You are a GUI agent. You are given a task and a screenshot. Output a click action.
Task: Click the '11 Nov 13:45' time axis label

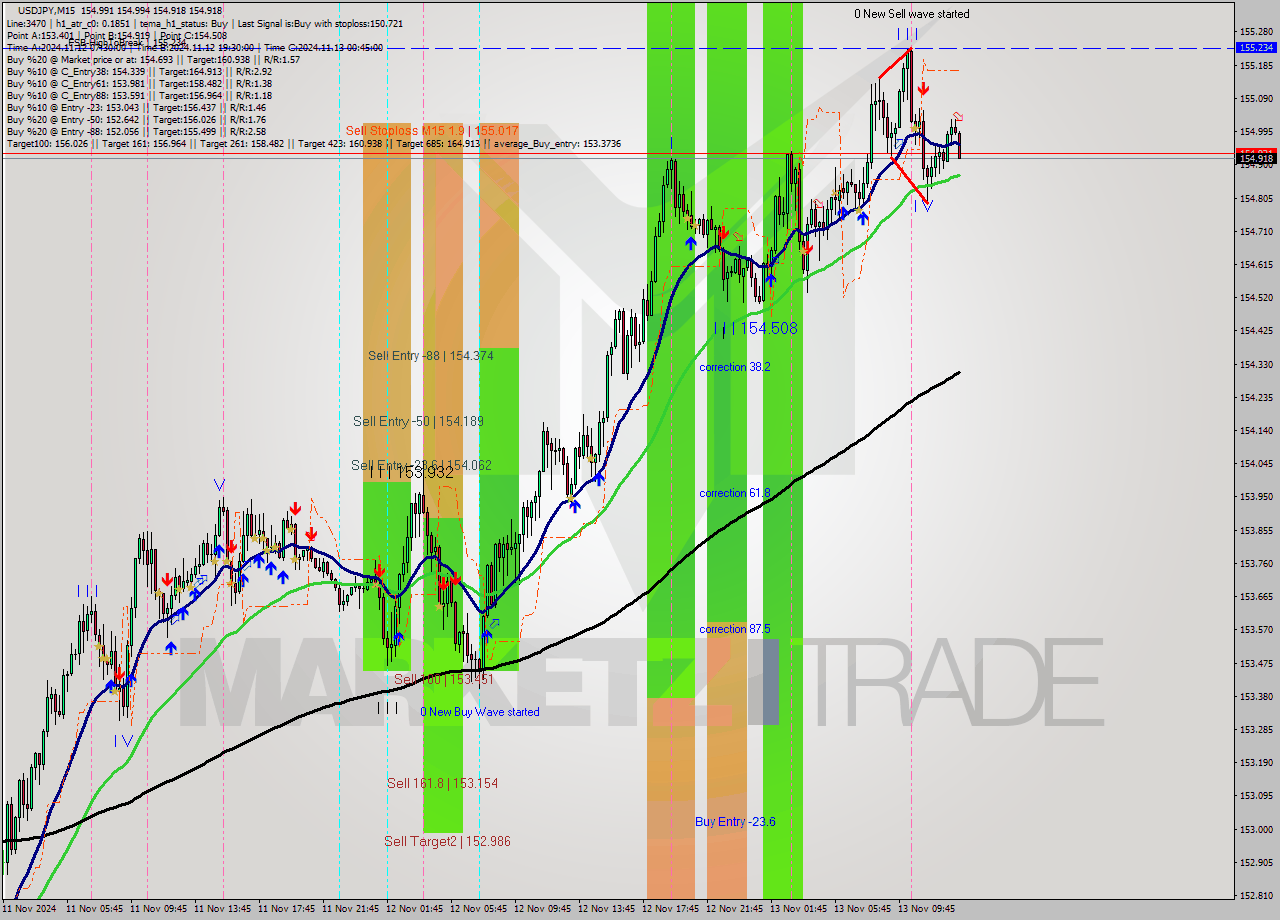click(223, 909)
